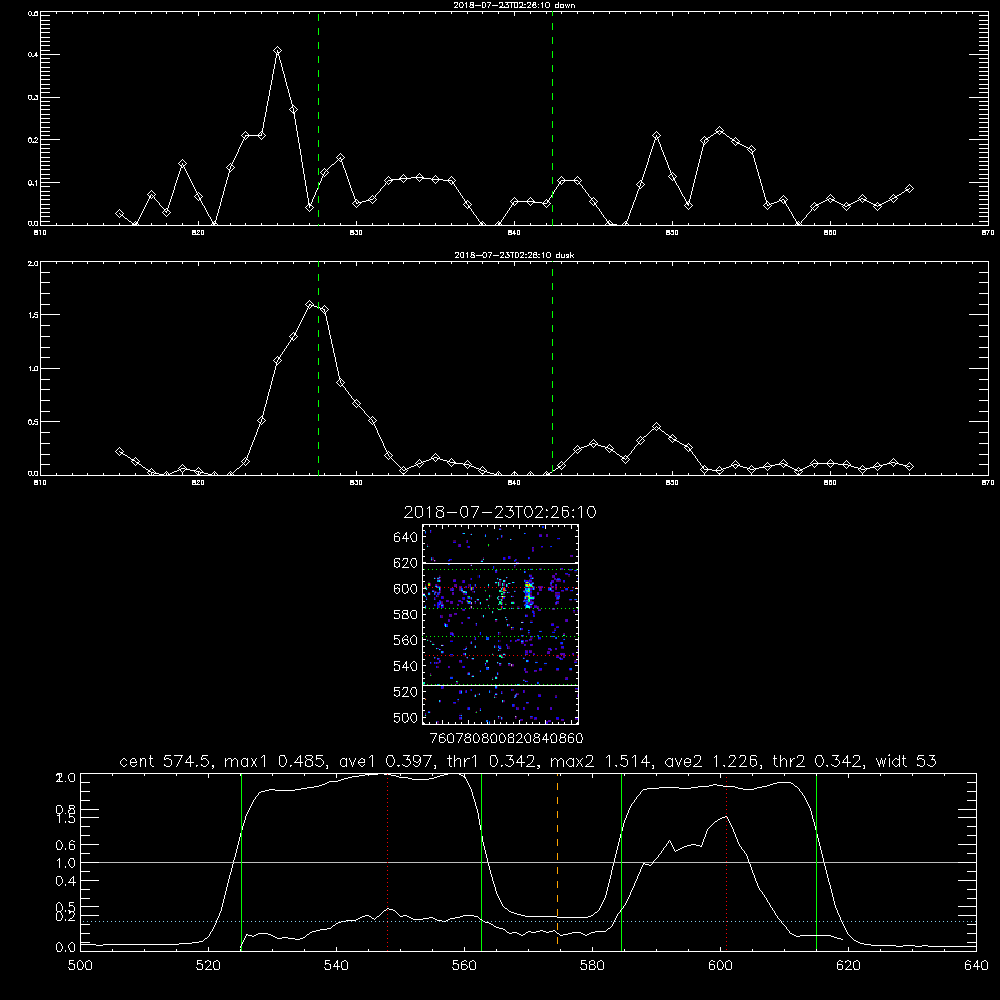1000x1000 pixels.
Task: Click the red dotted line near 548 in bottom plot
Action: 388,861
